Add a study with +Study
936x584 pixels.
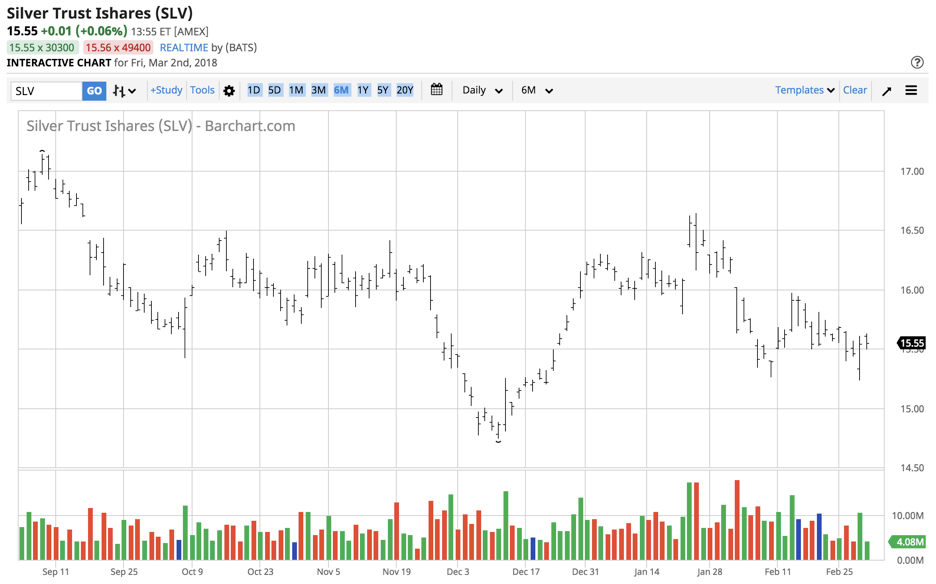[166, 90]
